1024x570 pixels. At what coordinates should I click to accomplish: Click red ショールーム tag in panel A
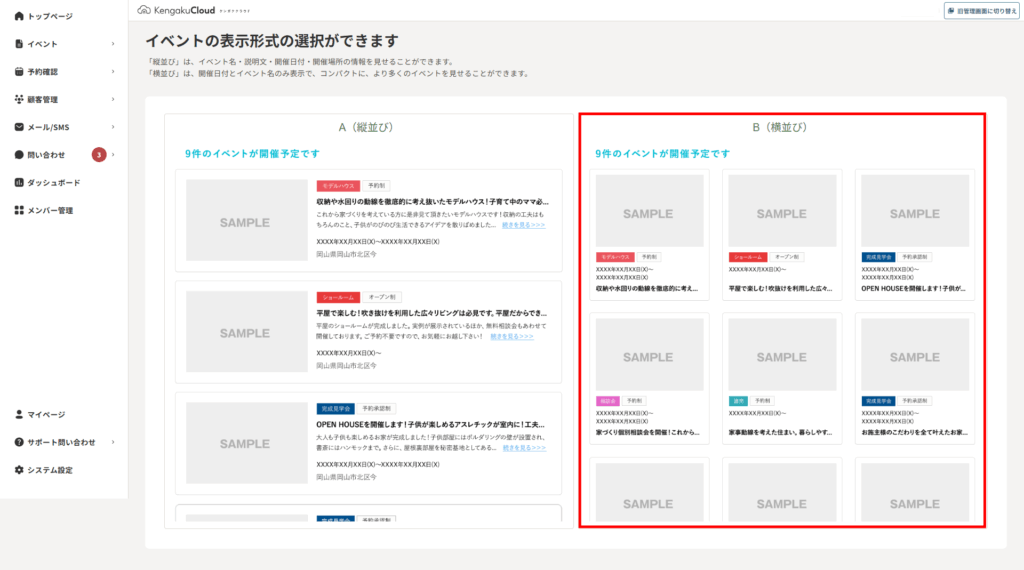(x=338, y=297)
